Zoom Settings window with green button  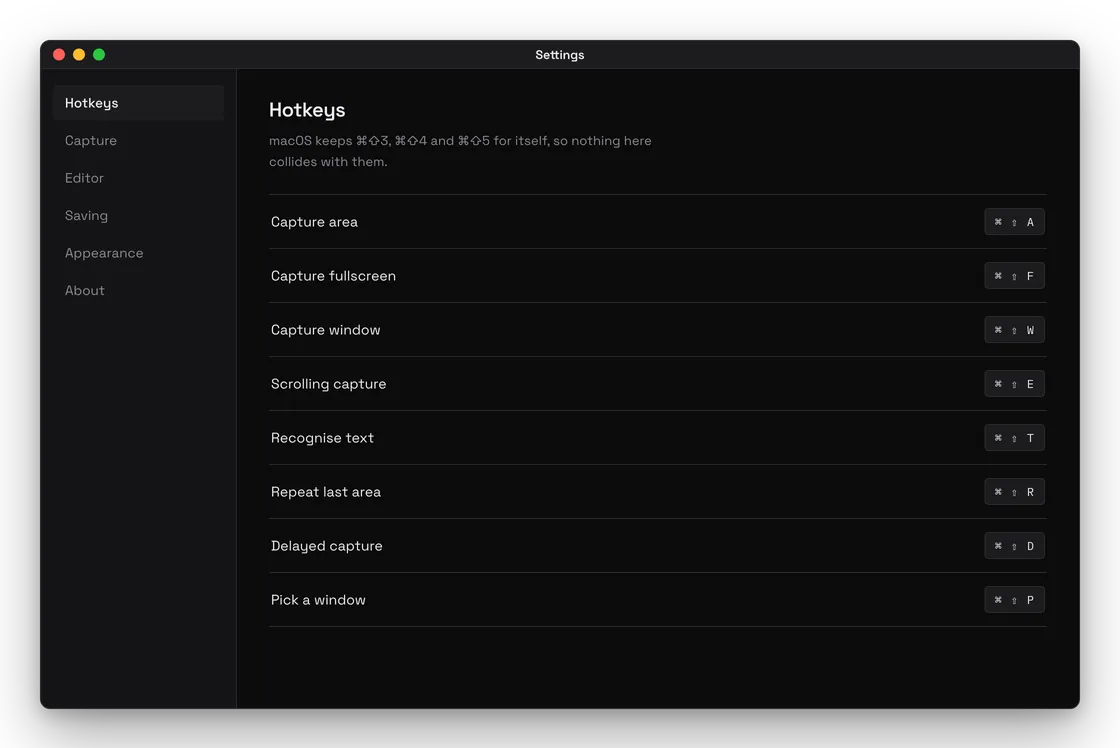coord(99,55)
